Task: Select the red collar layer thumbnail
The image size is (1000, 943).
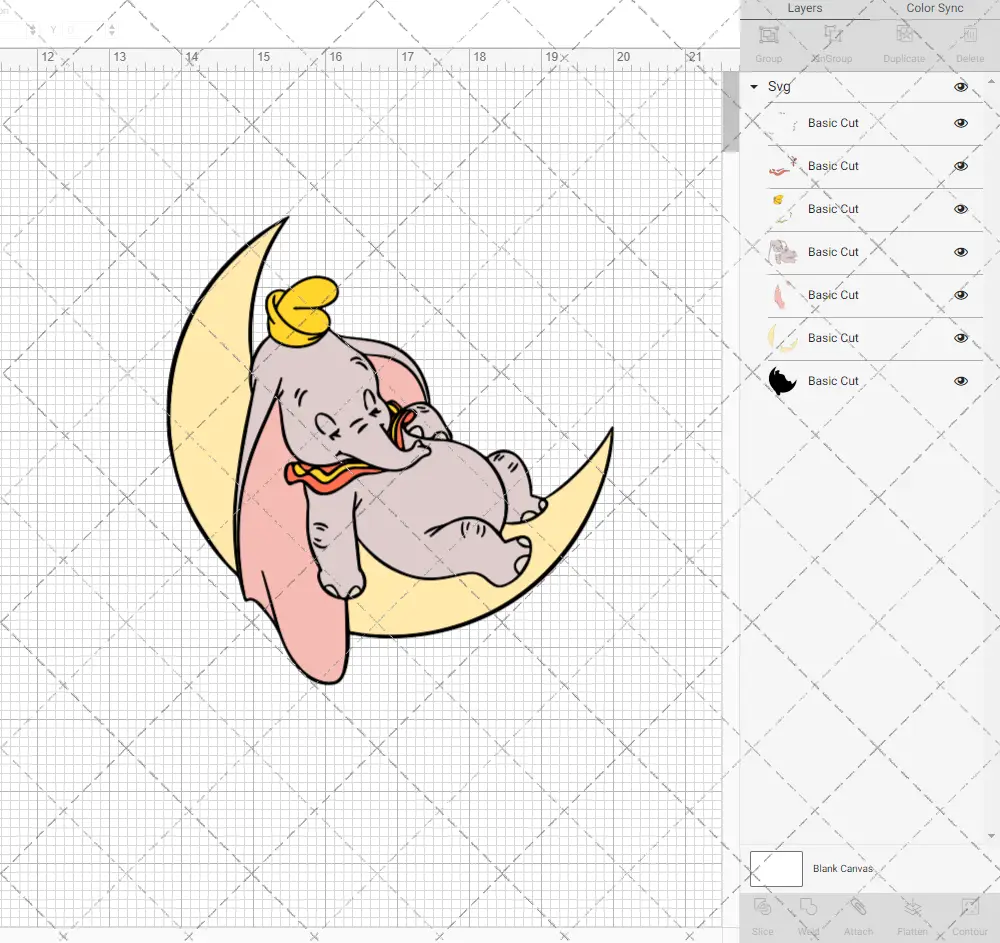Action: pos(783,166)
